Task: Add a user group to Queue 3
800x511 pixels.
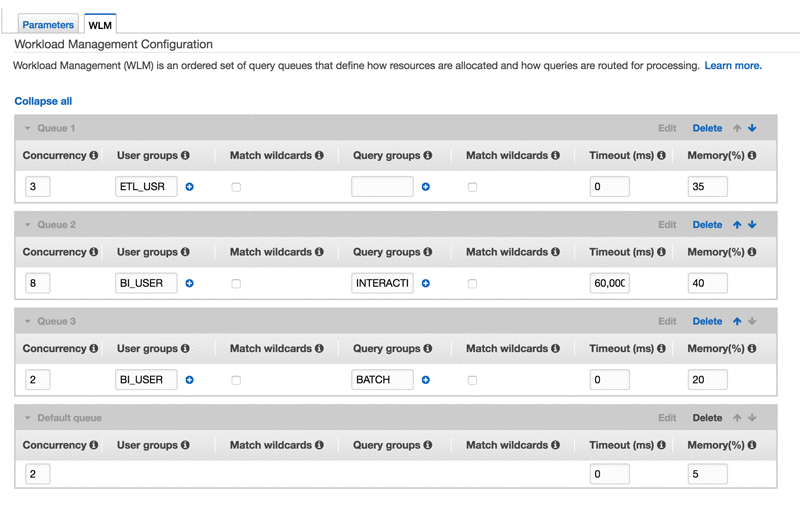Action: [189, 380]
